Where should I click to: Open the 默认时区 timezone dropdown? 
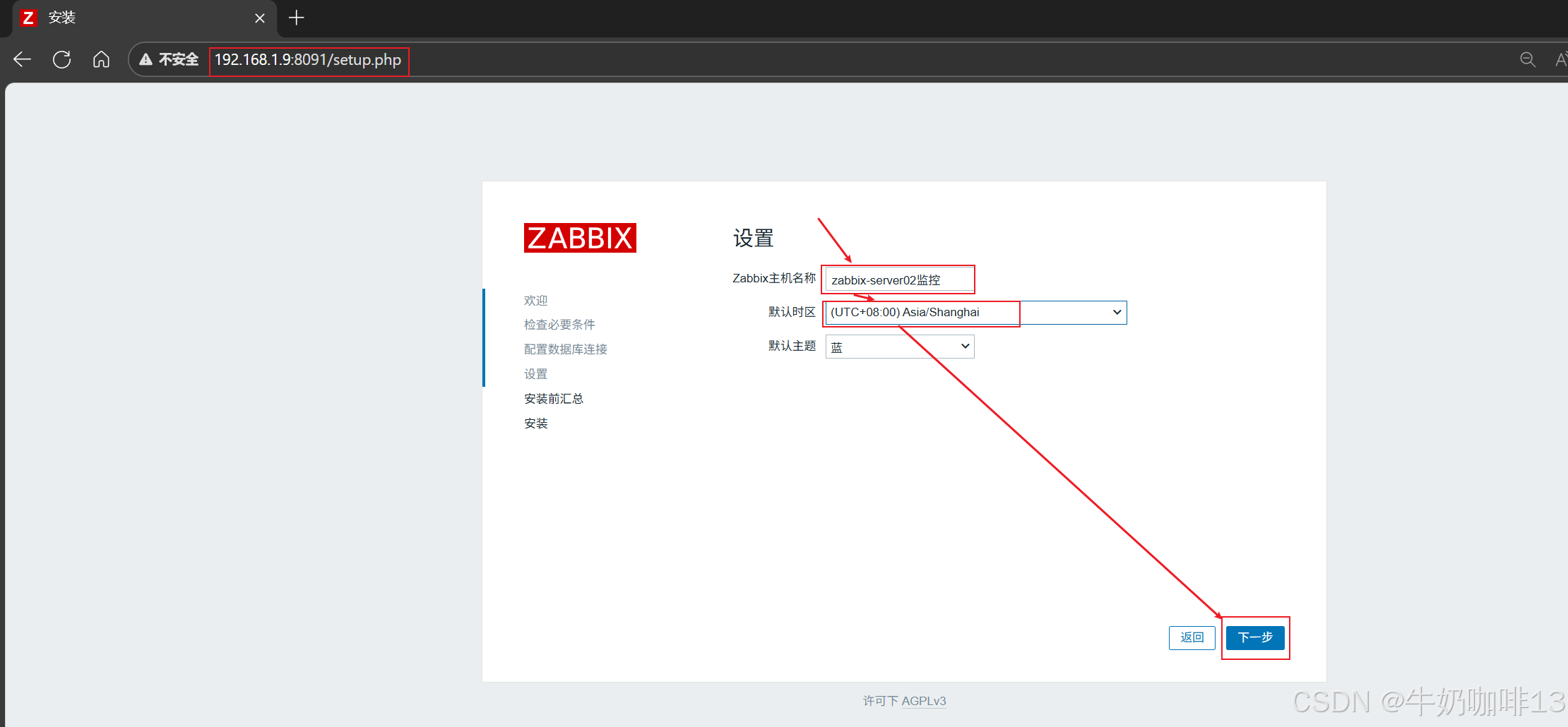pos(976,313)
